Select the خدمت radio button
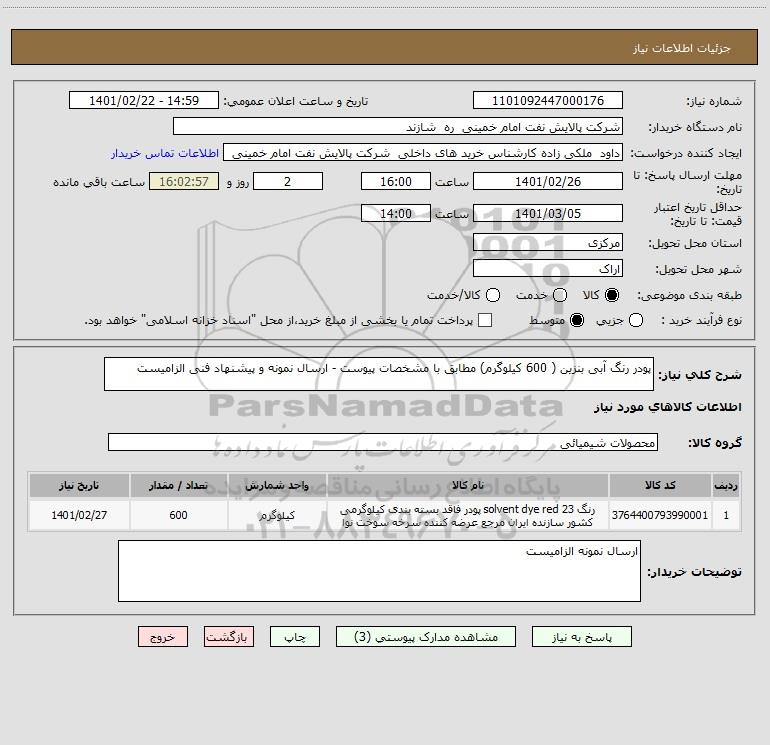 pos(560,295)
